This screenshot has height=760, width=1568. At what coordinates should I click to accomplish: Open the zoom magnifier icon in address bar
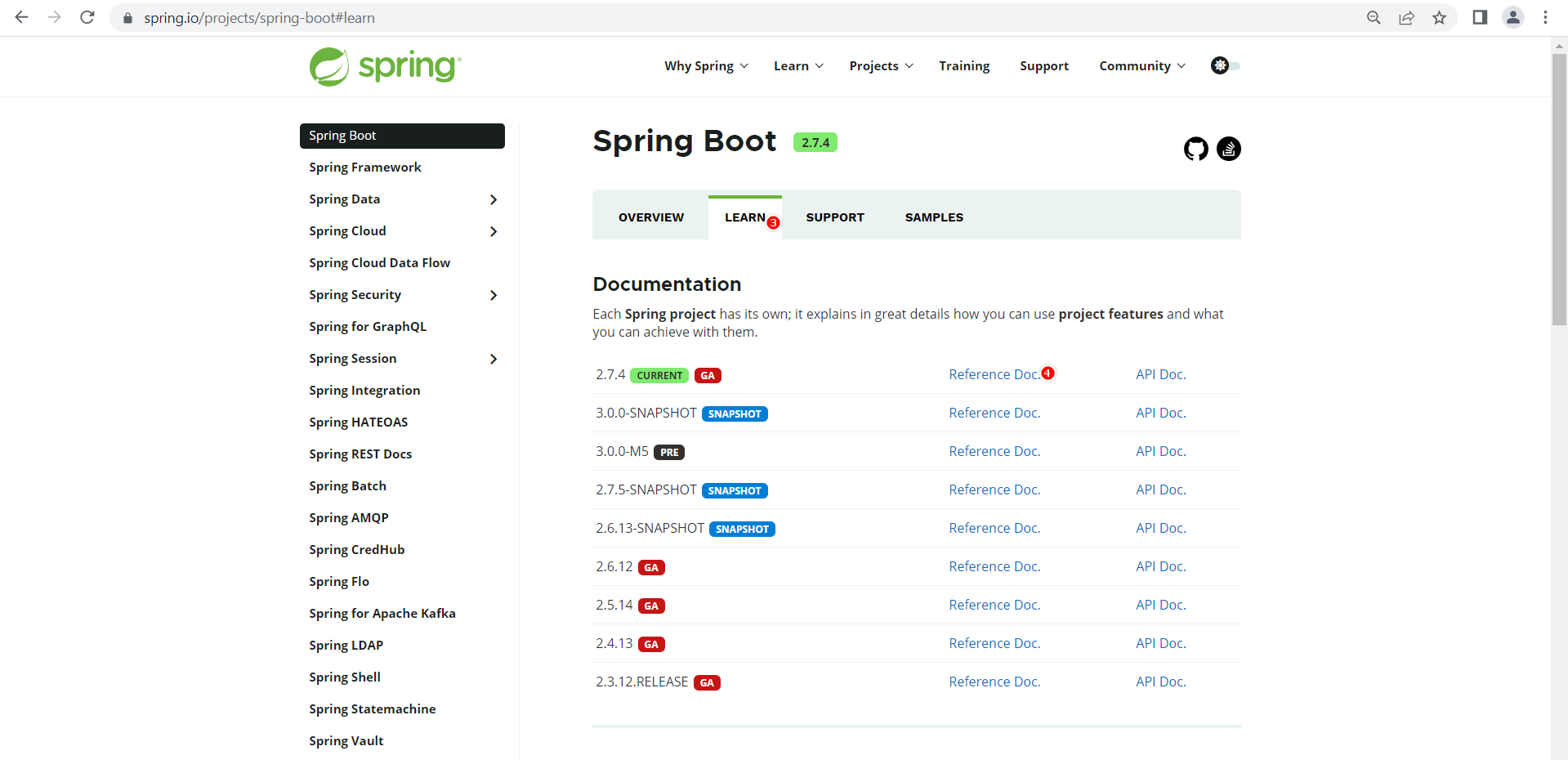1374,18
